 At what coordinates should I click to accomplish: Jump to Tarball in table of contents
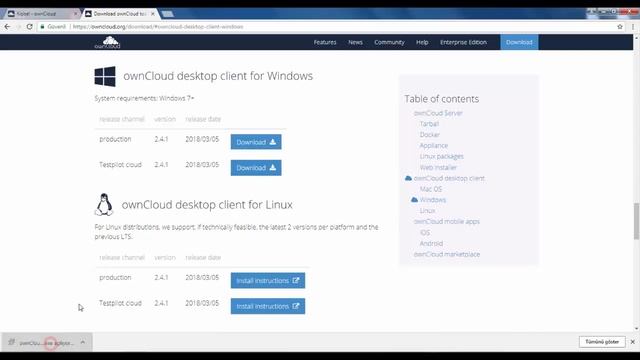[x=429, y=124]
